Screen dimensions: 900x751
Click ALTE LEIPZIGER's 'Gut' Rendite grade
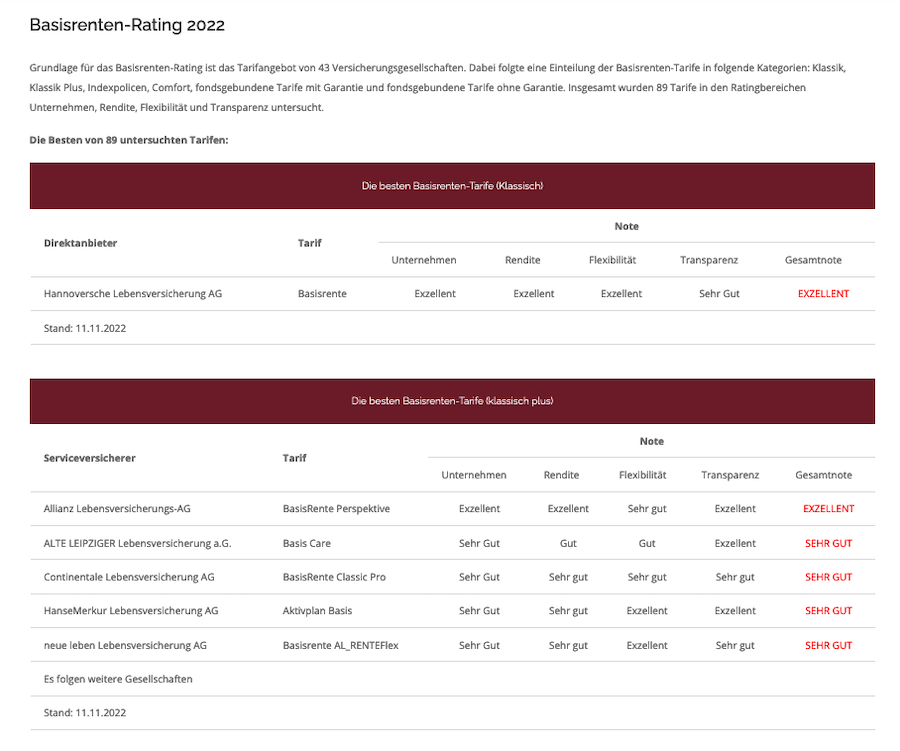click(x=568, y=543)
